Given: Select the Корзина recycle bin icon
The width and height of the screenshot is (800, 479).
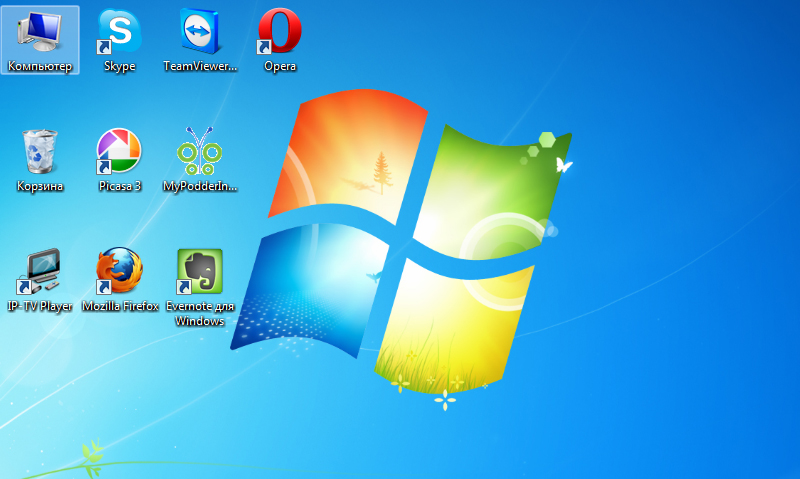Looking at the screenshot, I should [40, 152].
